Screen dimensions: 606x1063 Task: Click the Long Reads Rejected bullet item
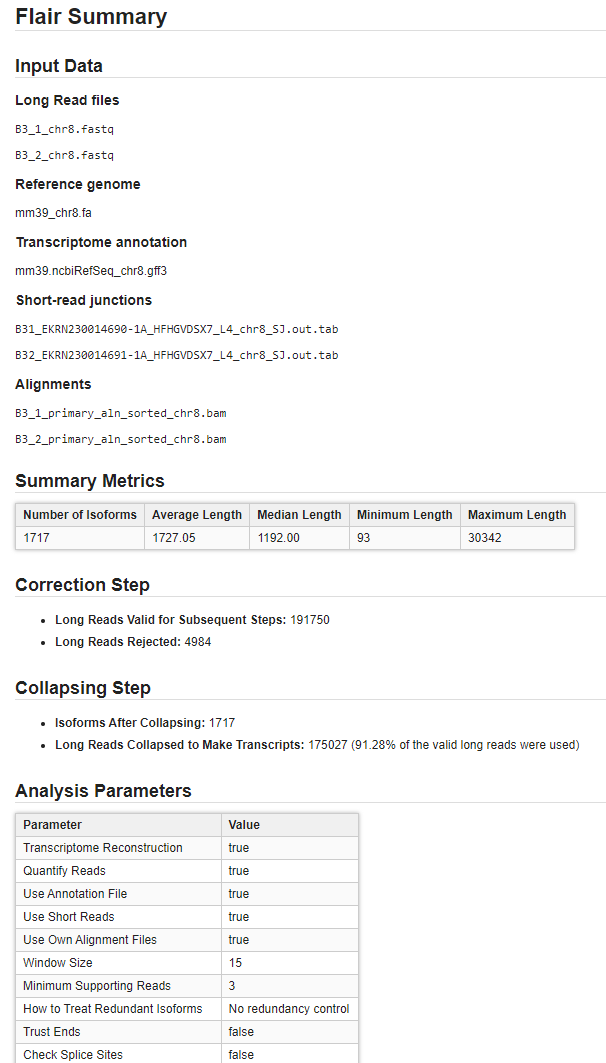[133, 642]
